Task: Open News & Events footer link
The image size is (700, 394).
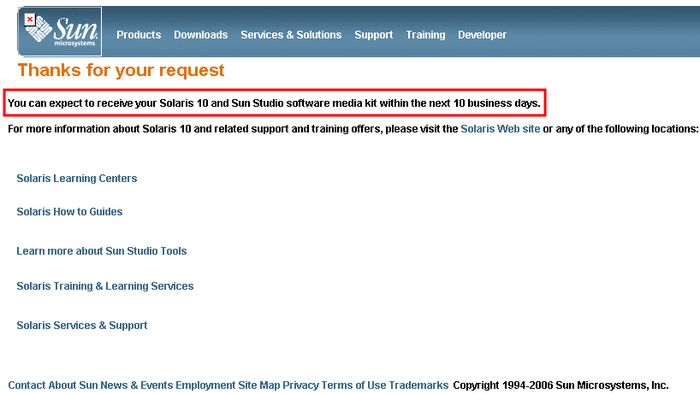Action: (x=136, y=385)
